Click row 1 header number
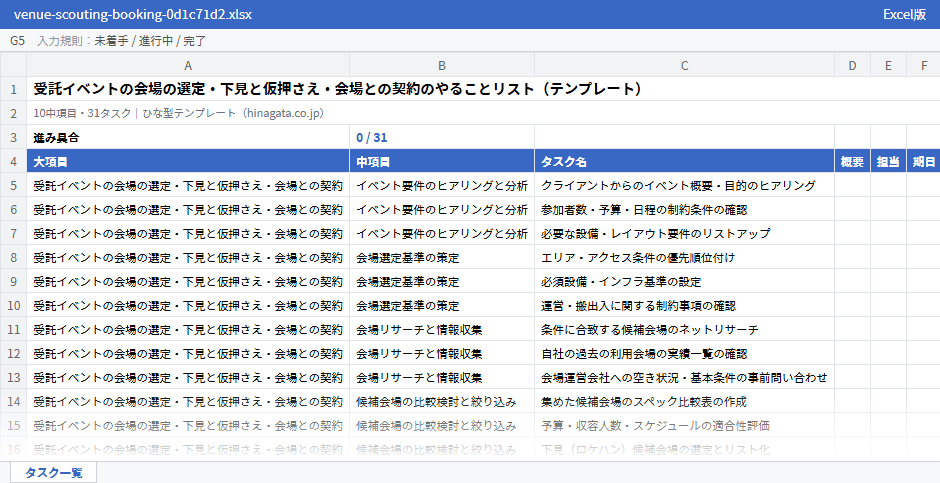Image resolution: width=940 pixels, height=483 pixels. [13, 89]
